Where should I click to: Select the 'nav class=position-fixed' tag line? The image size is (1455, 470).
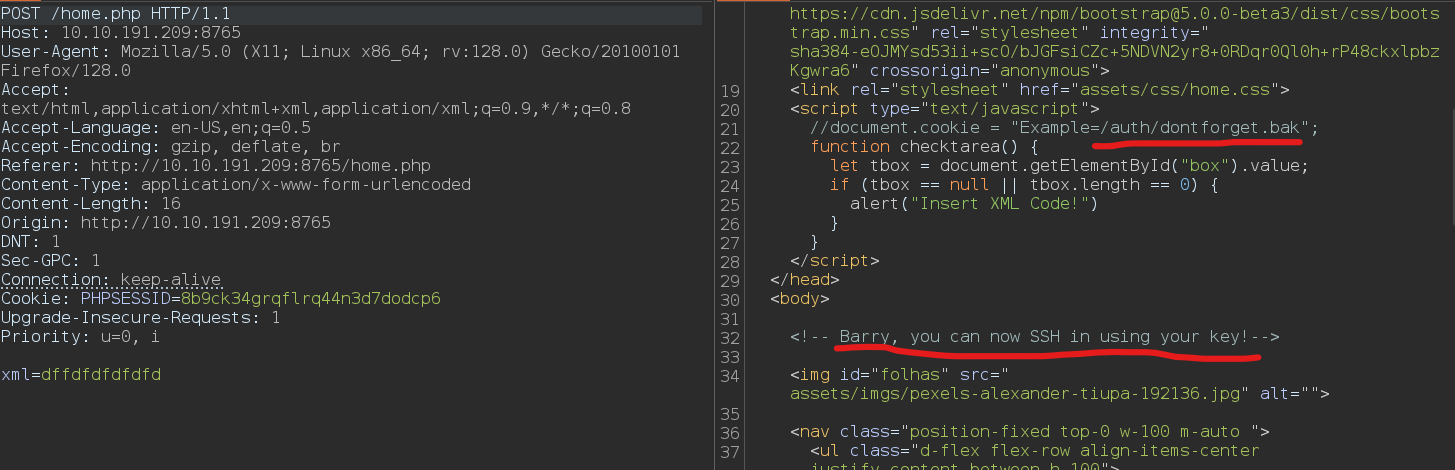tap(1030, 432)
